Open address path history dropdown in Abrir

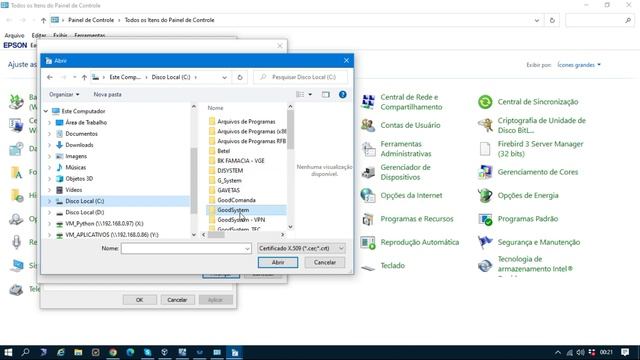pos(224,77)
